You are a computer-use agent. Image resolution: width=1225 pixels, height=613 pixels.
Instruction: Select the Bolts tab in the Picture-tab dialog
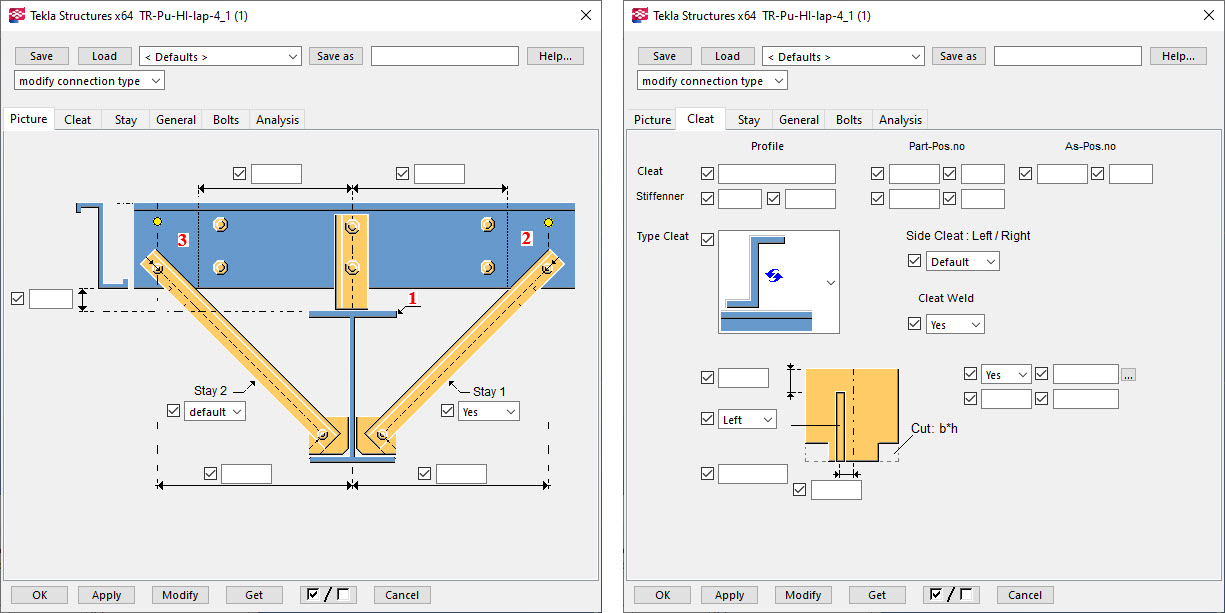(x=226, y=120)
